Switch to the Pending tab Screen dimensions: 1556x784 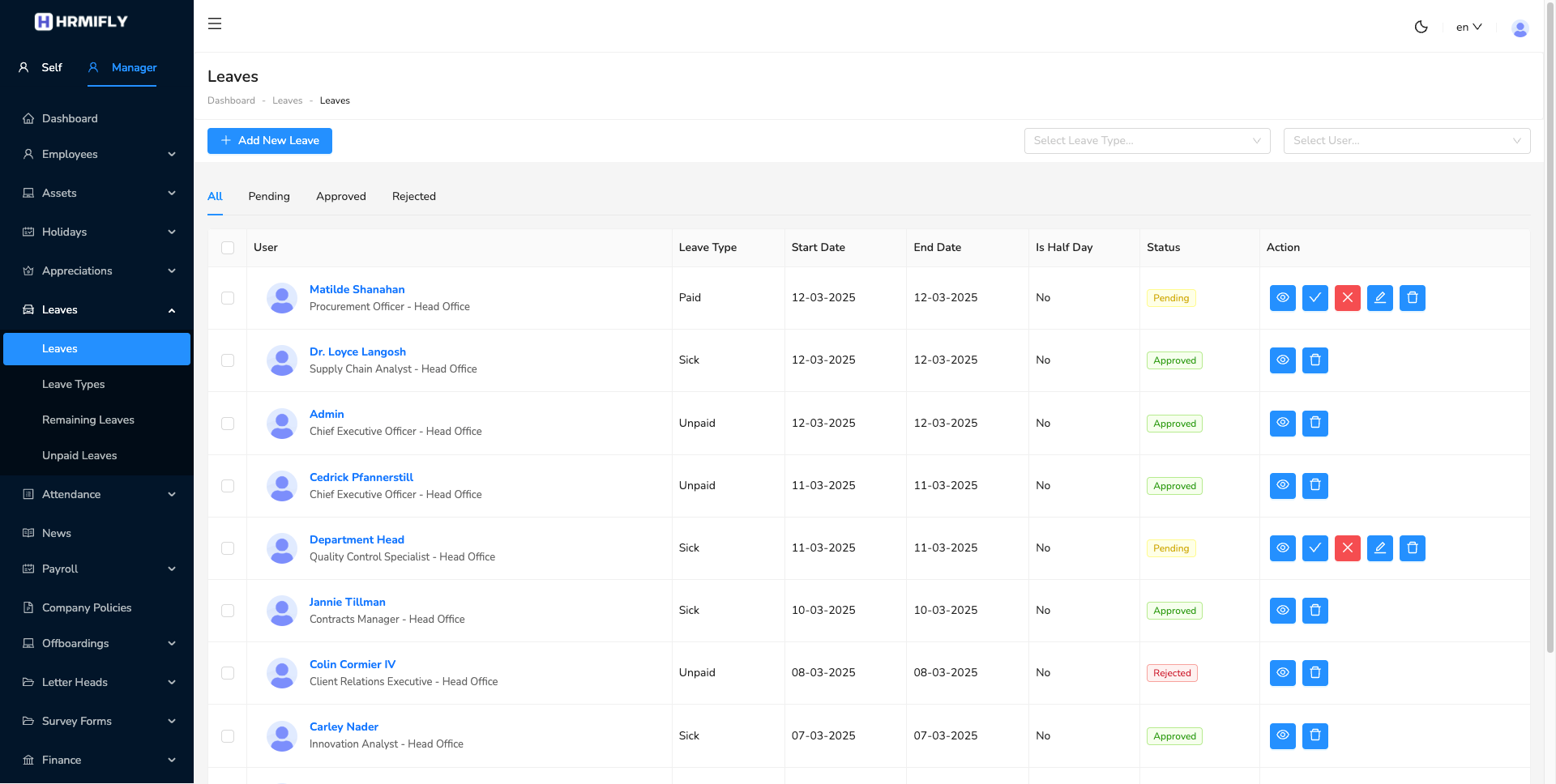pos(269,196)
